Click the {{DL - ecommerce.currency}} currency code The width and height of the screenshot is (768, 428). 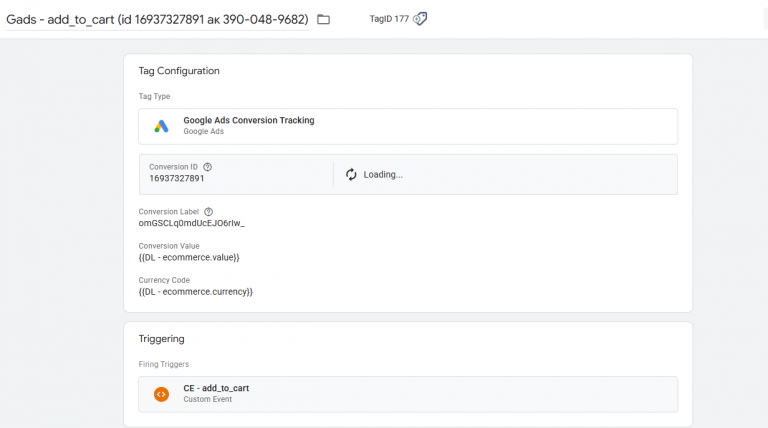pyautogui.click(x=195, y=292)
